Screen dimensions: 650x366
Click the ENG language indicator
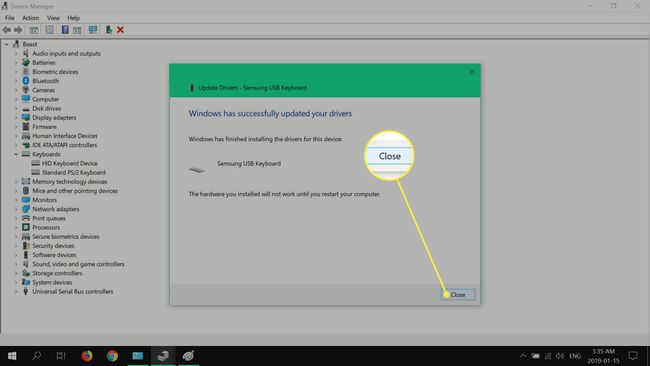pos(575,356)
